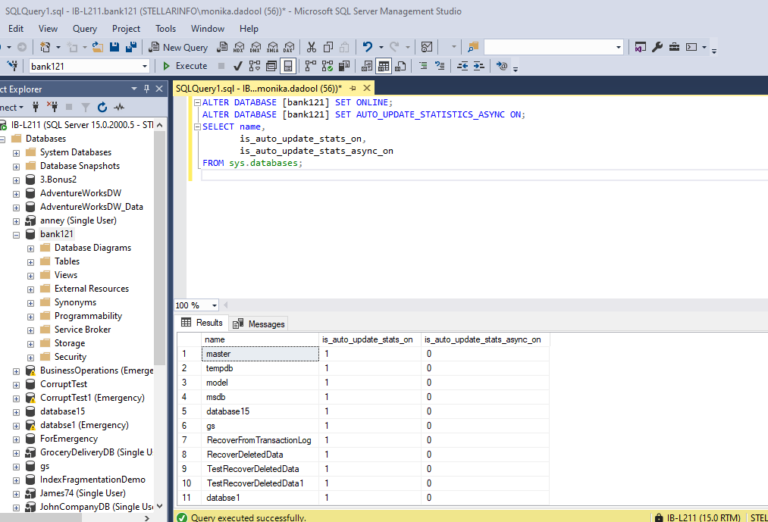Click the Comment out selected lines icon
The image size is (768, 522).
(x=423, y=66)
